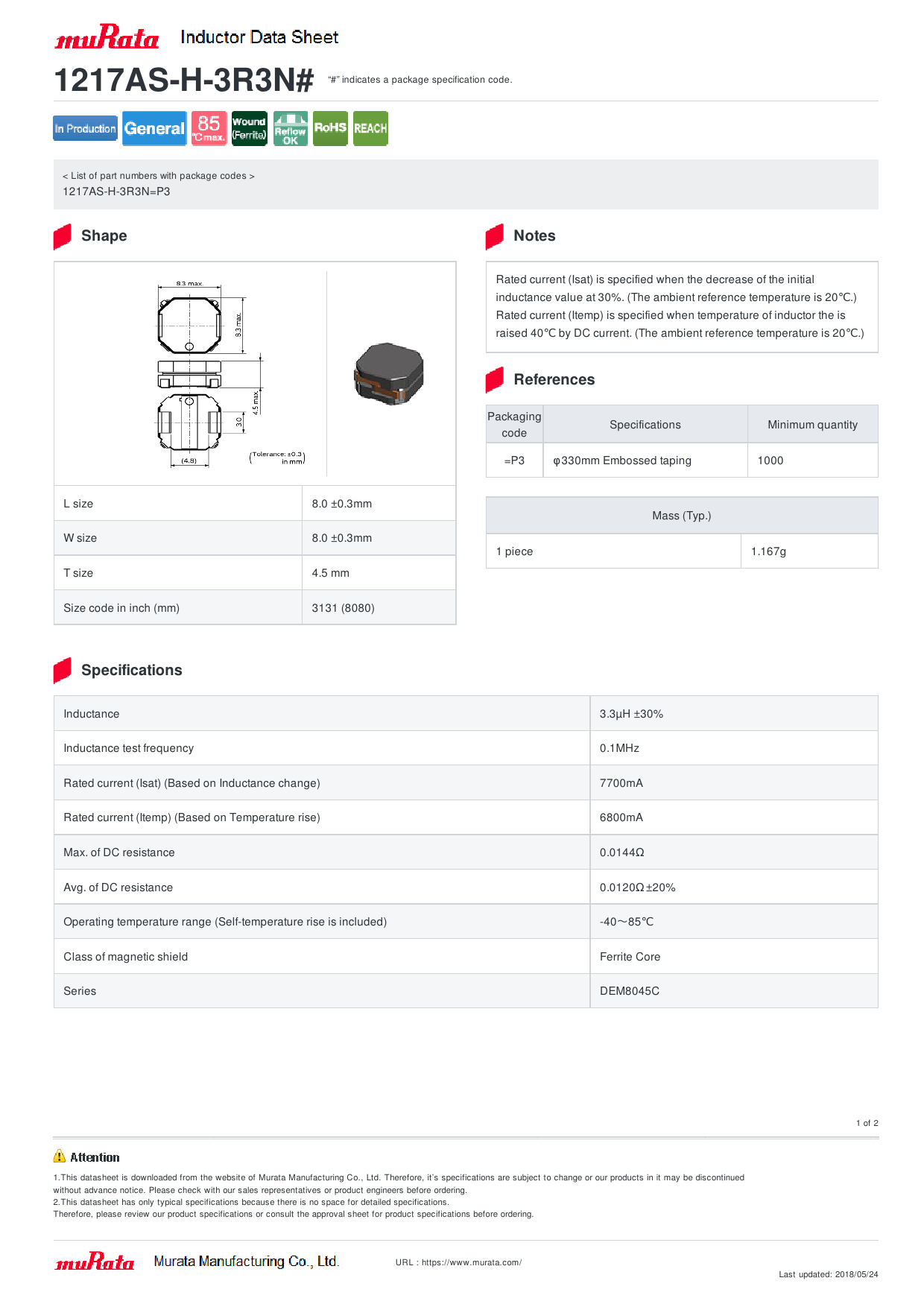Viewport: 924px width, 1307px height.
Task: Click the 3.3µH ±30% inductance value
Action: 631,714
